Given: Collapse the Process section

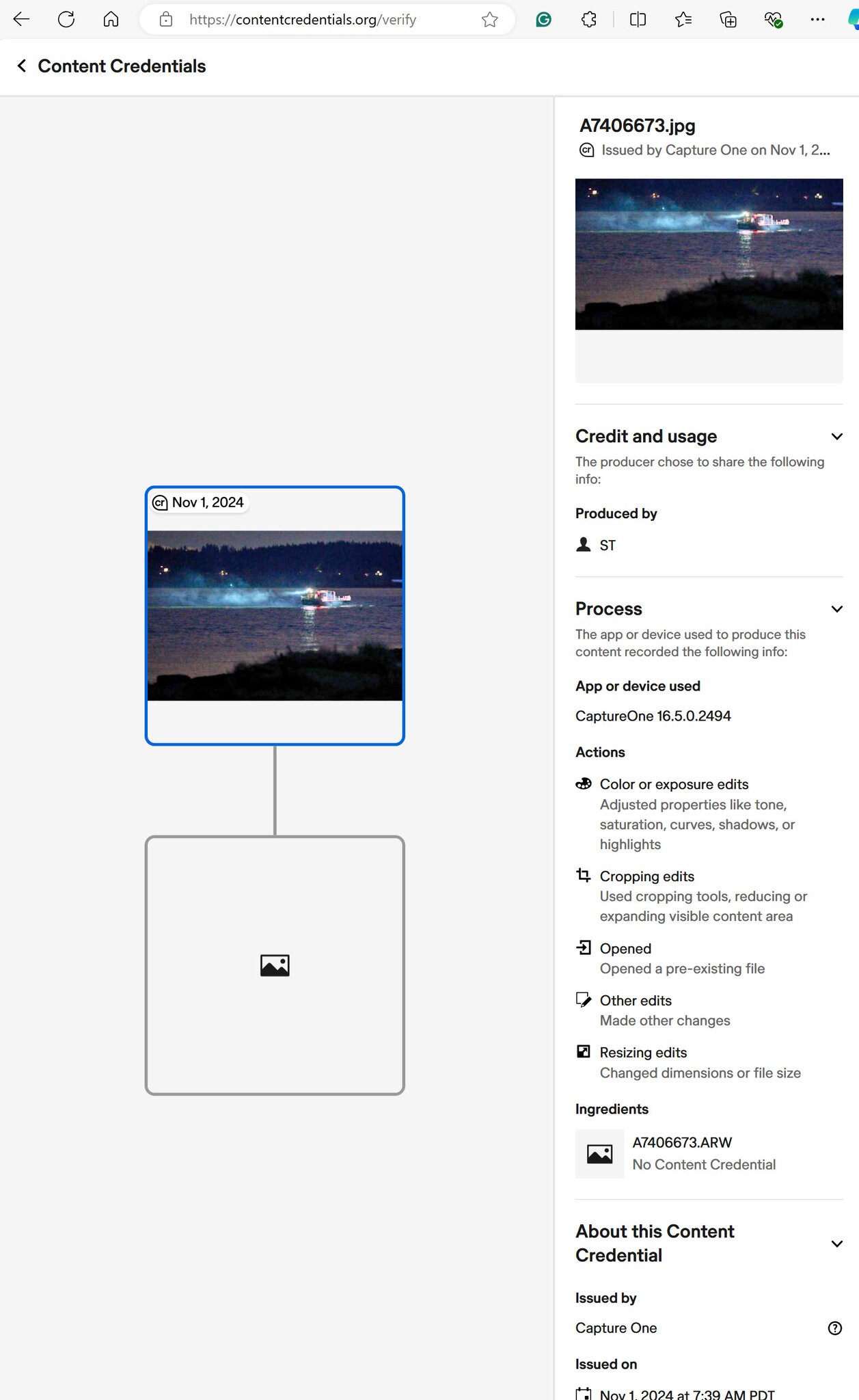Looking at the screenshot, I should point(836,609).
